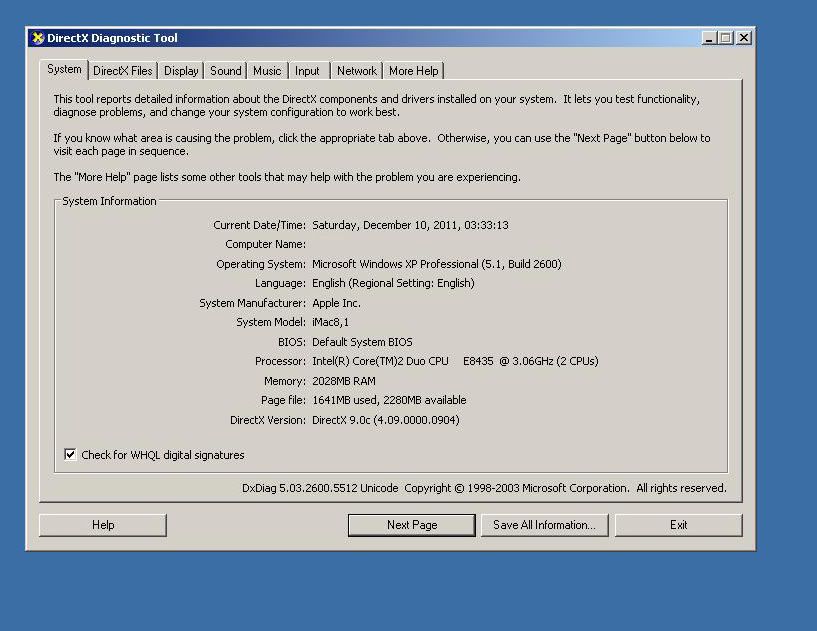Click the Operating System value Windows XP Professional
This screenshot has width=817, height=631.
click(437, 264)
